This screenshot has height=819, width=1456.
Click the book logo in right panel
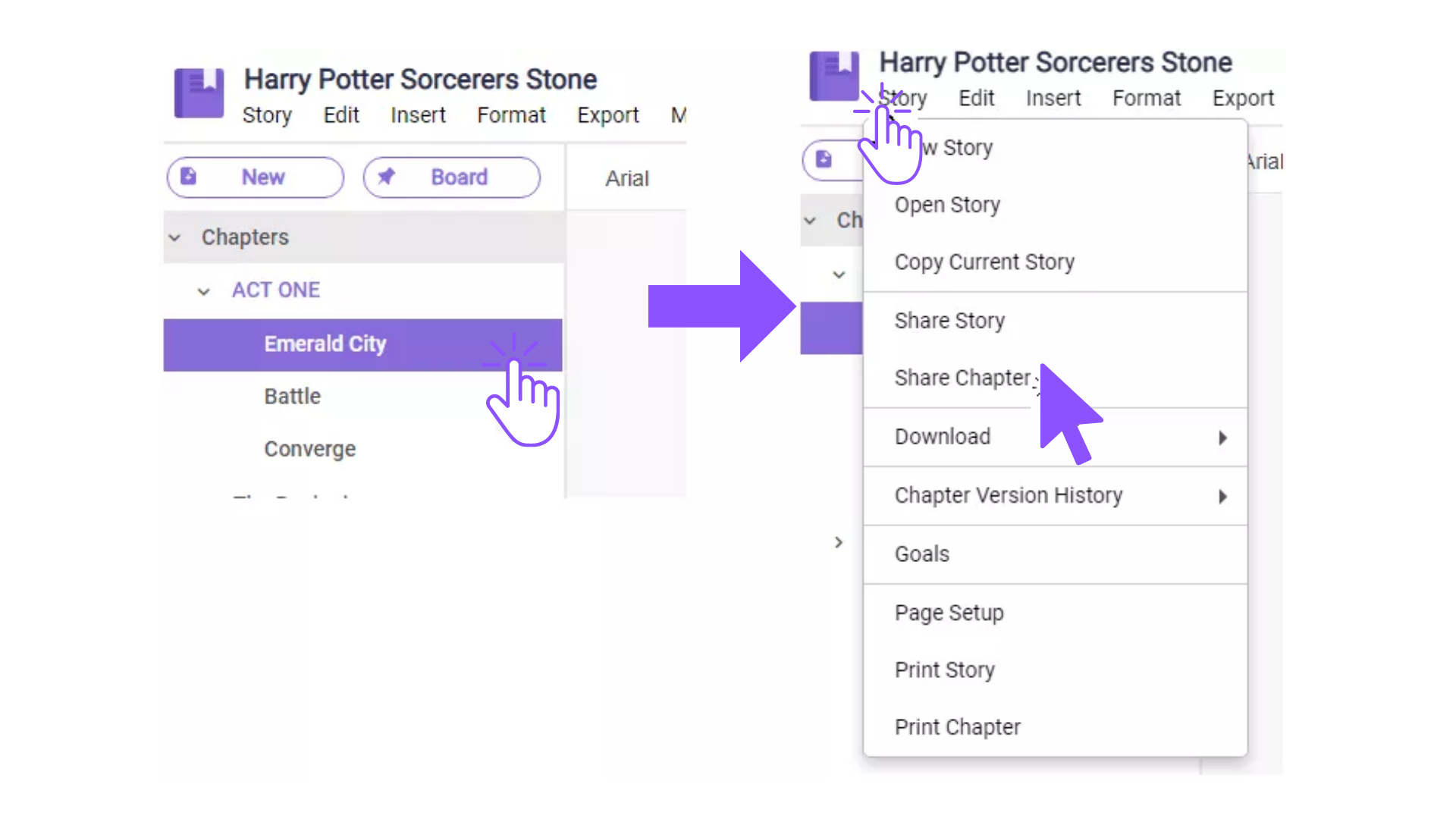tap(834, 76)
